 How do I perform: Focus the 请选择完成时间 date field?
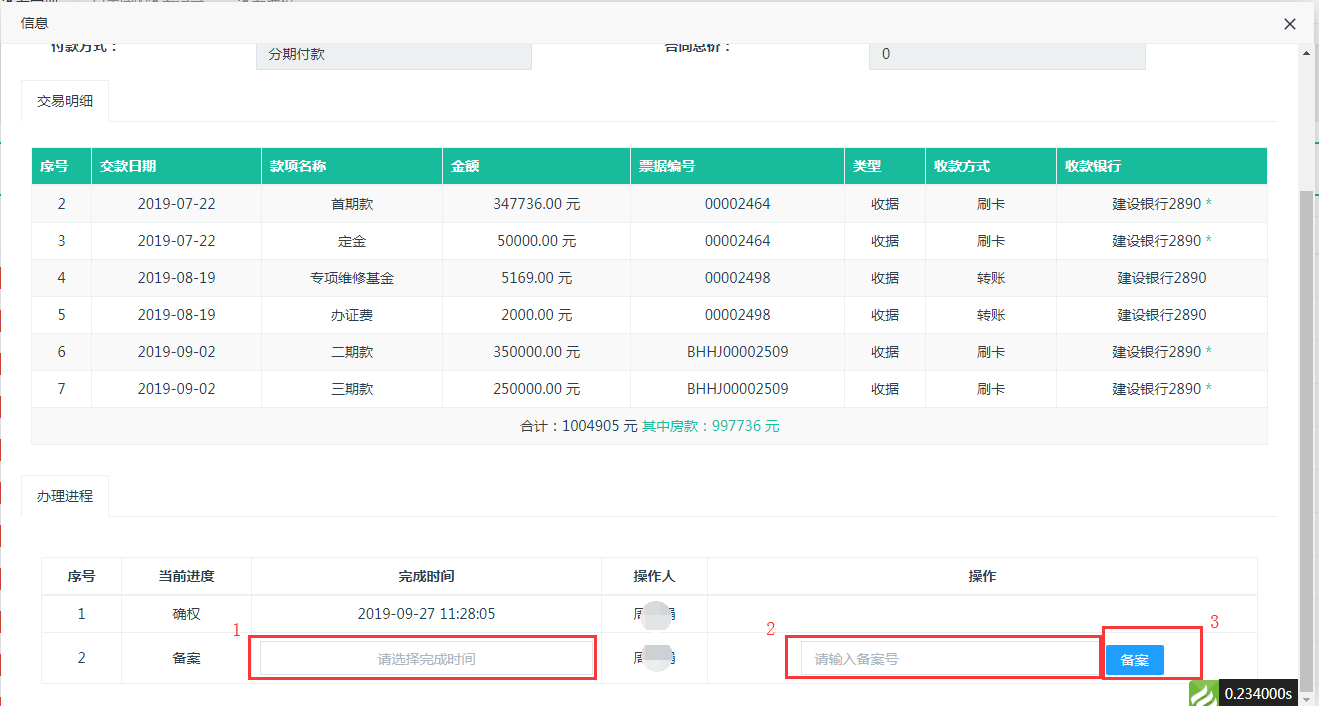(426, 659)
